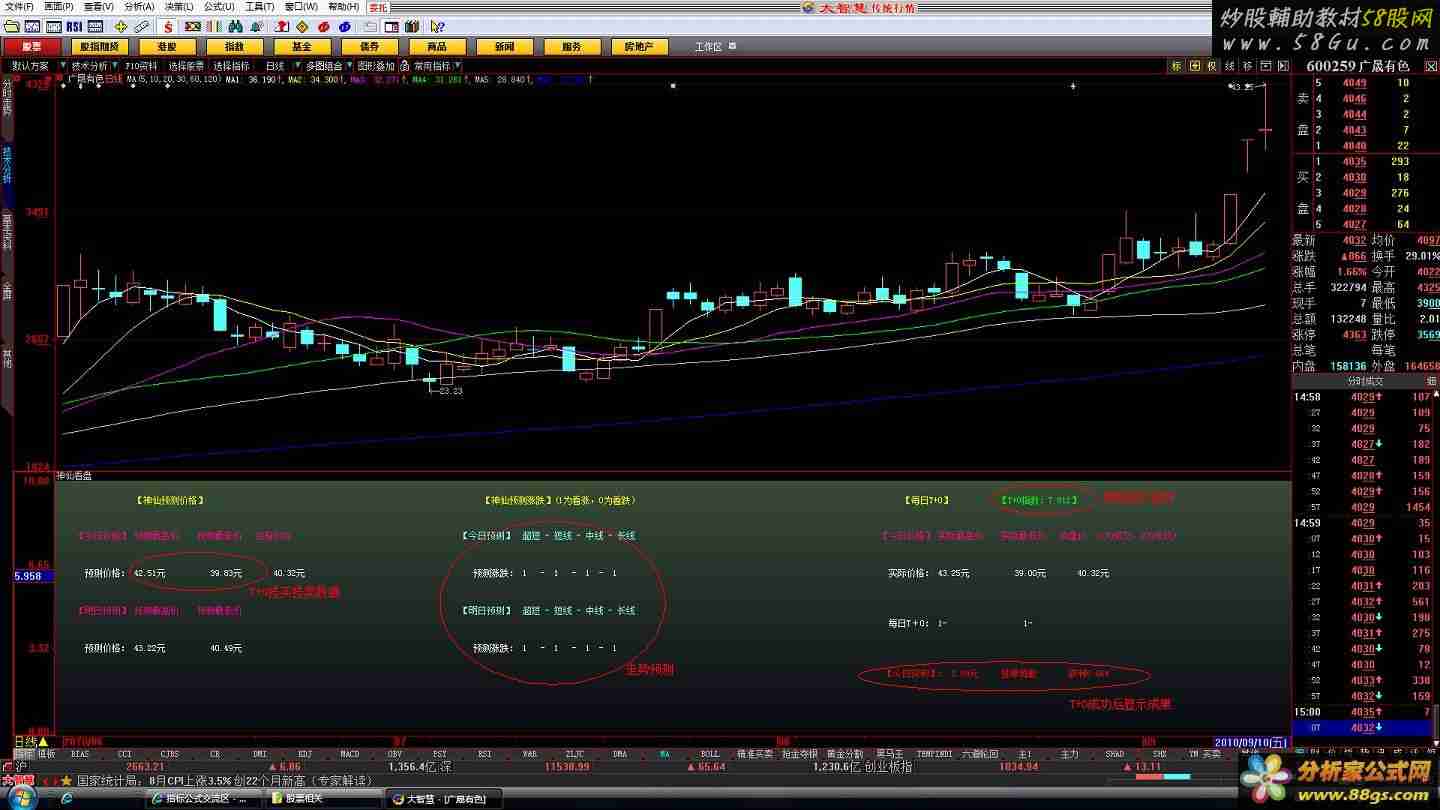The height and width of the screenshot is (810, 1440).
Task: Select the RSI indicator tab
Action: 484,754
